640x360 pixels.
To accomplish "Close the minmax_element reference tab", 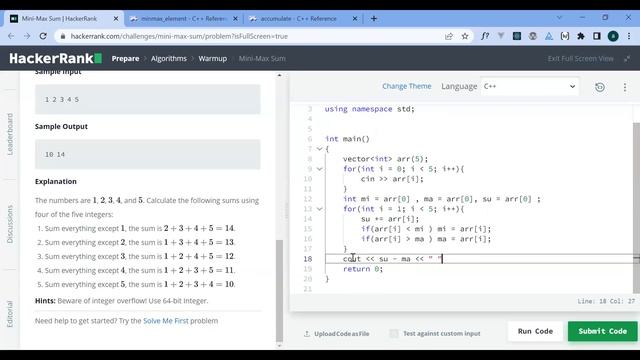I will coord(235,18).
